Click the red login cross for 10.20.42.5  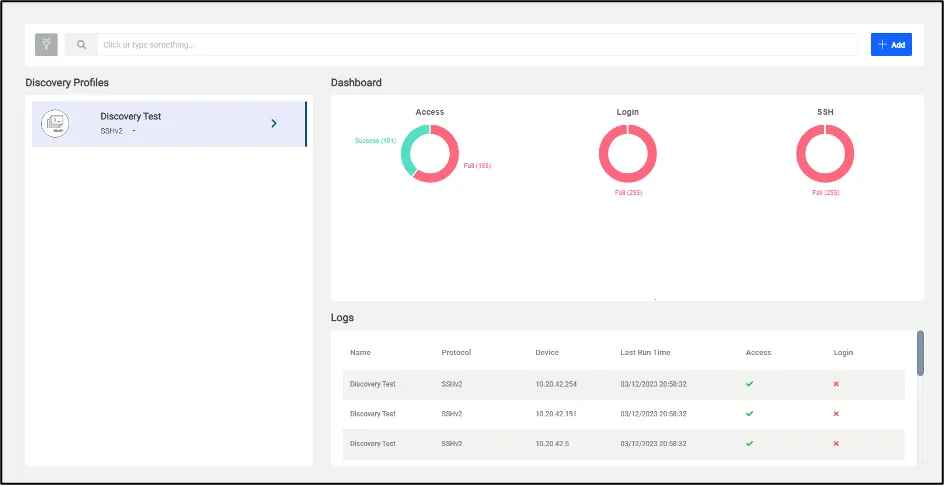click(836, 443)
